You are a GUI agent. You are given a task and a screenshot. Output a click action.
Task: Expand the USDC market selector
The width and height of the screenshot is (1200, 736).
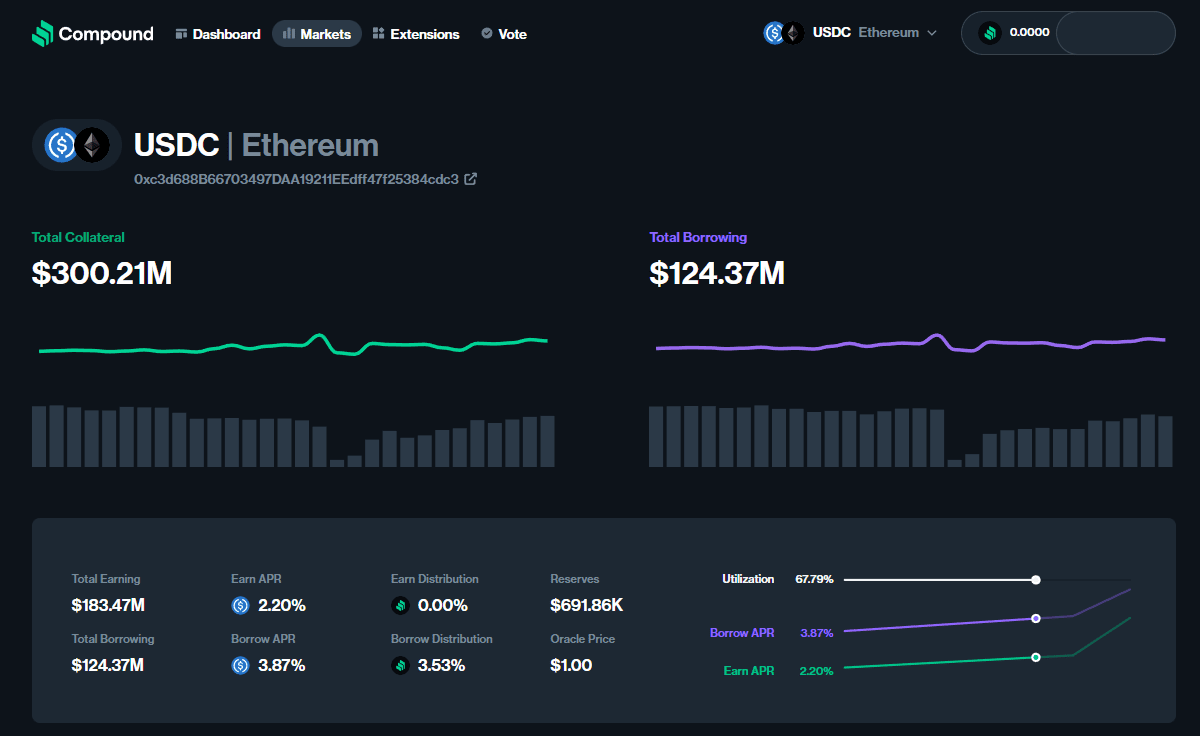tap(830, 32)
